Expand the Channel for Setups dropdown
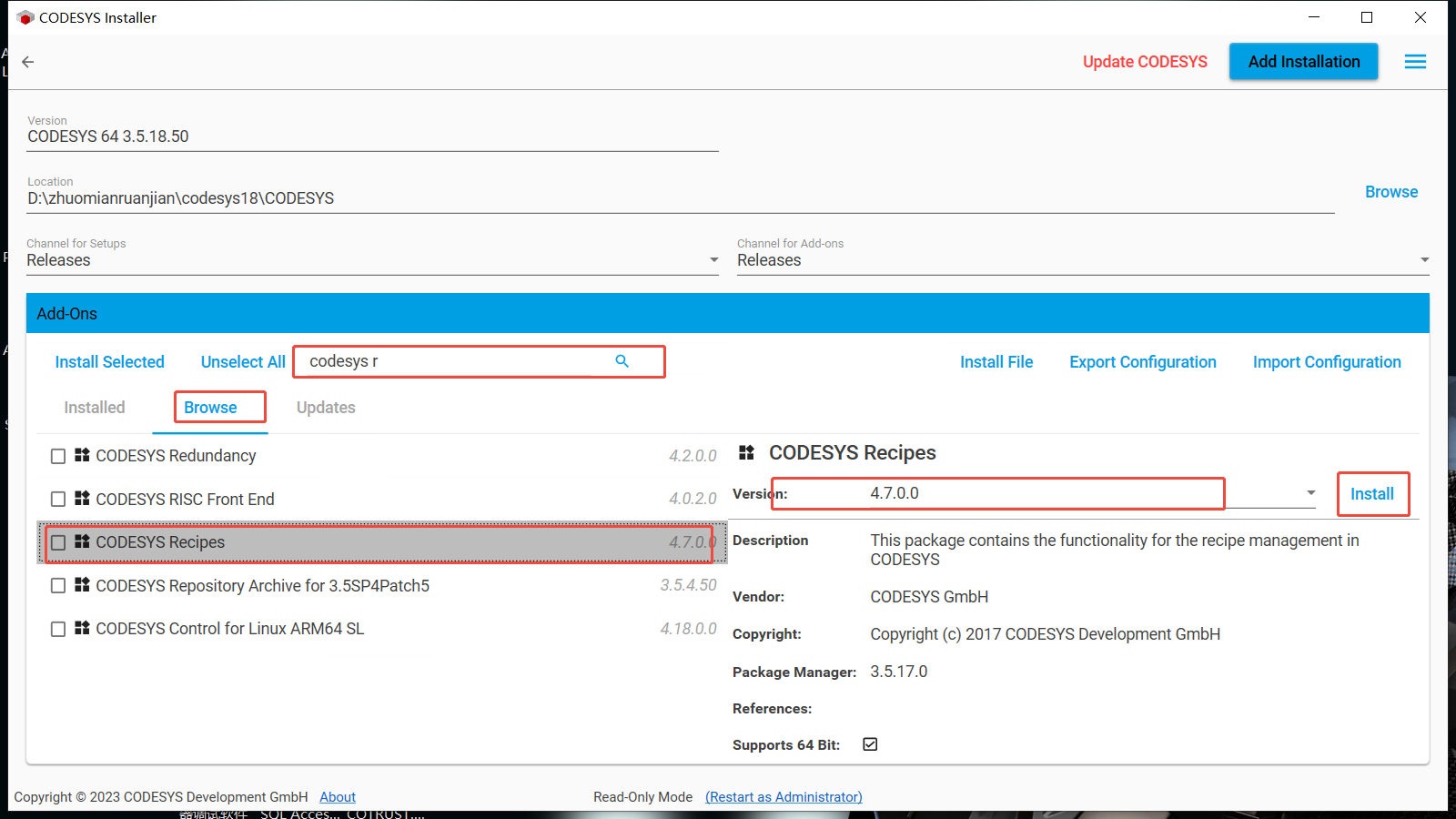 tap(714, 260)
